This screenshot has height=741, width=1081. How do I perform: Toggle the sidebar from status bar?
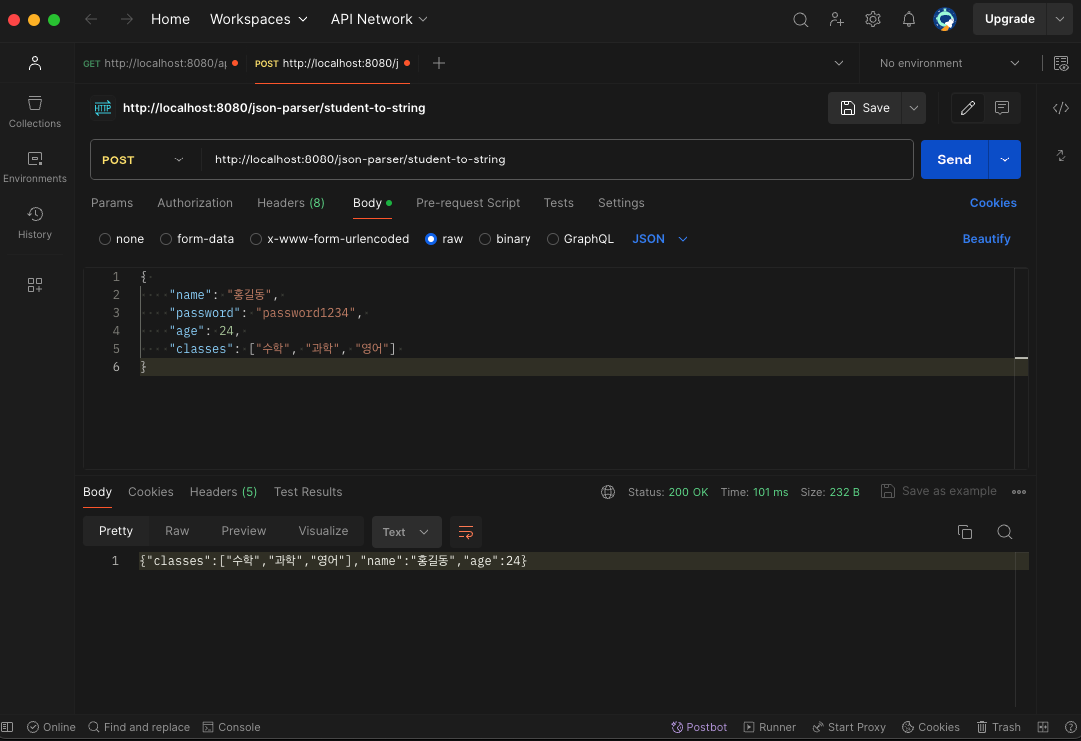click(8, 727)
